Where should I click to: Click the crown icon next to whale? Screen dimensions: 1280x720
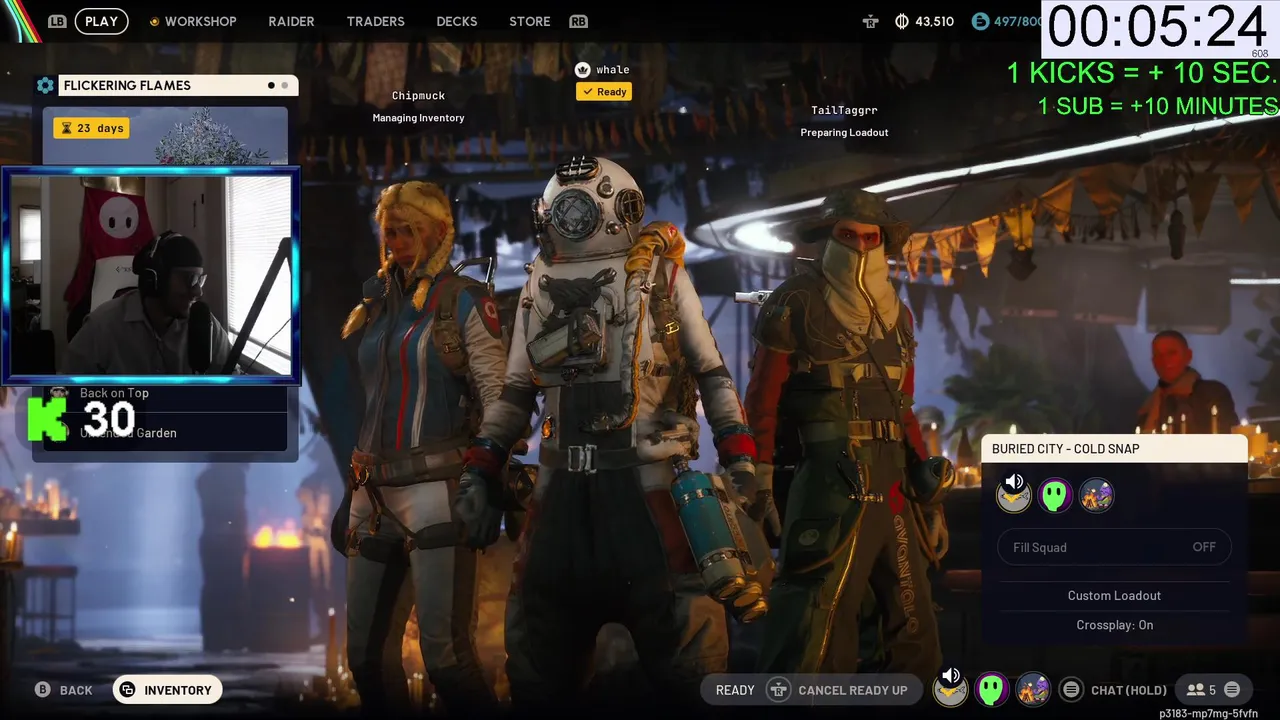(583, 69)
